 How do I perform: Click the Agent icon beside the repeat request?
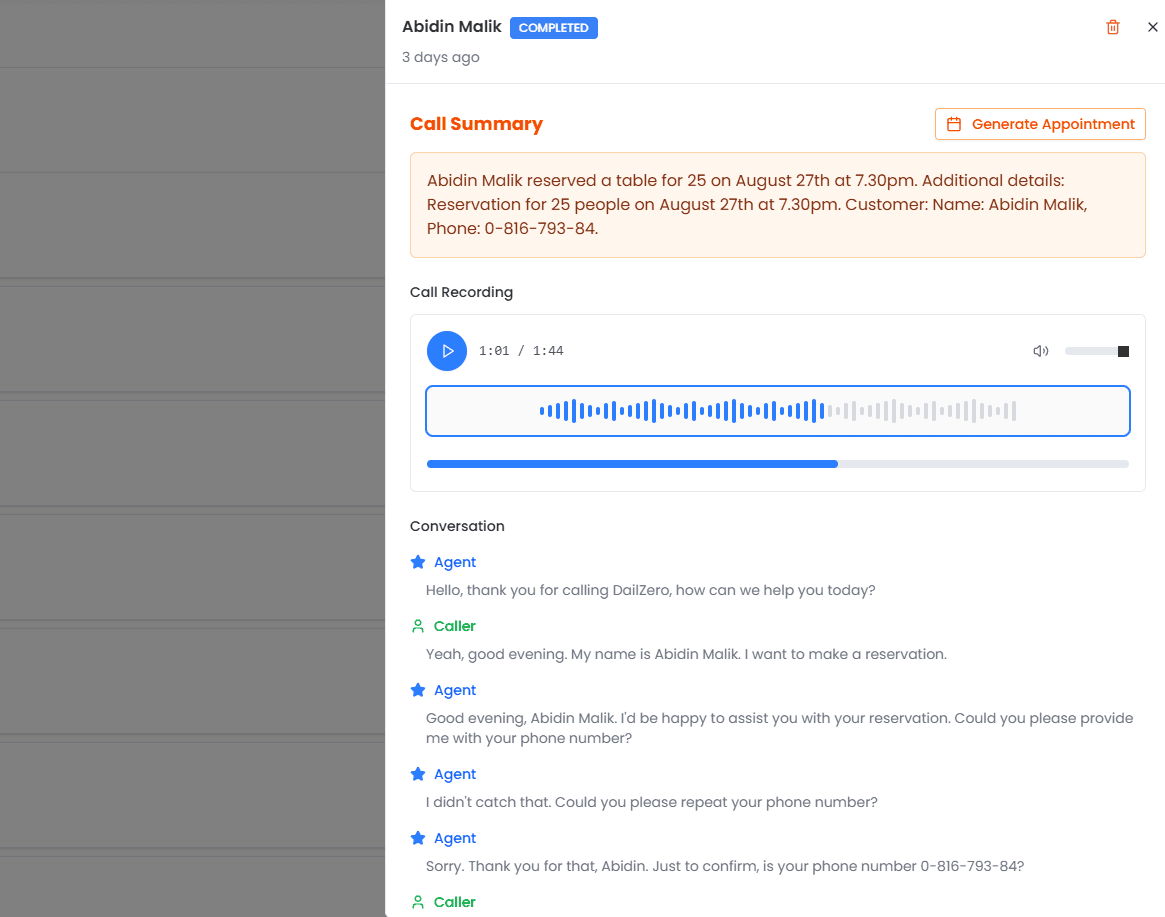point(419,773)
